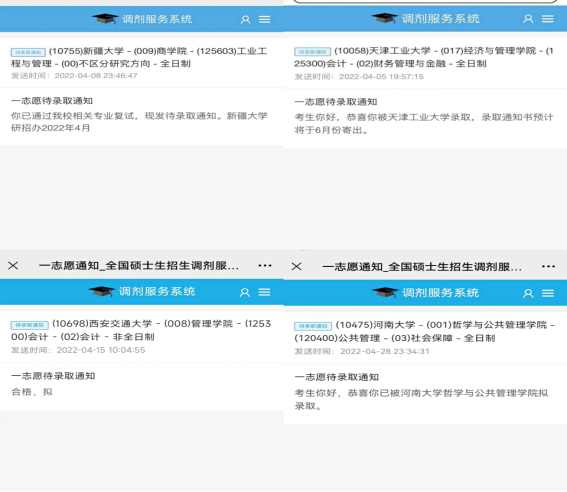Click 调剂服务系统 title in Xi'an Jiaotong panel
The height and width of the screenshot is (492, 567).
tap(157, 292)
